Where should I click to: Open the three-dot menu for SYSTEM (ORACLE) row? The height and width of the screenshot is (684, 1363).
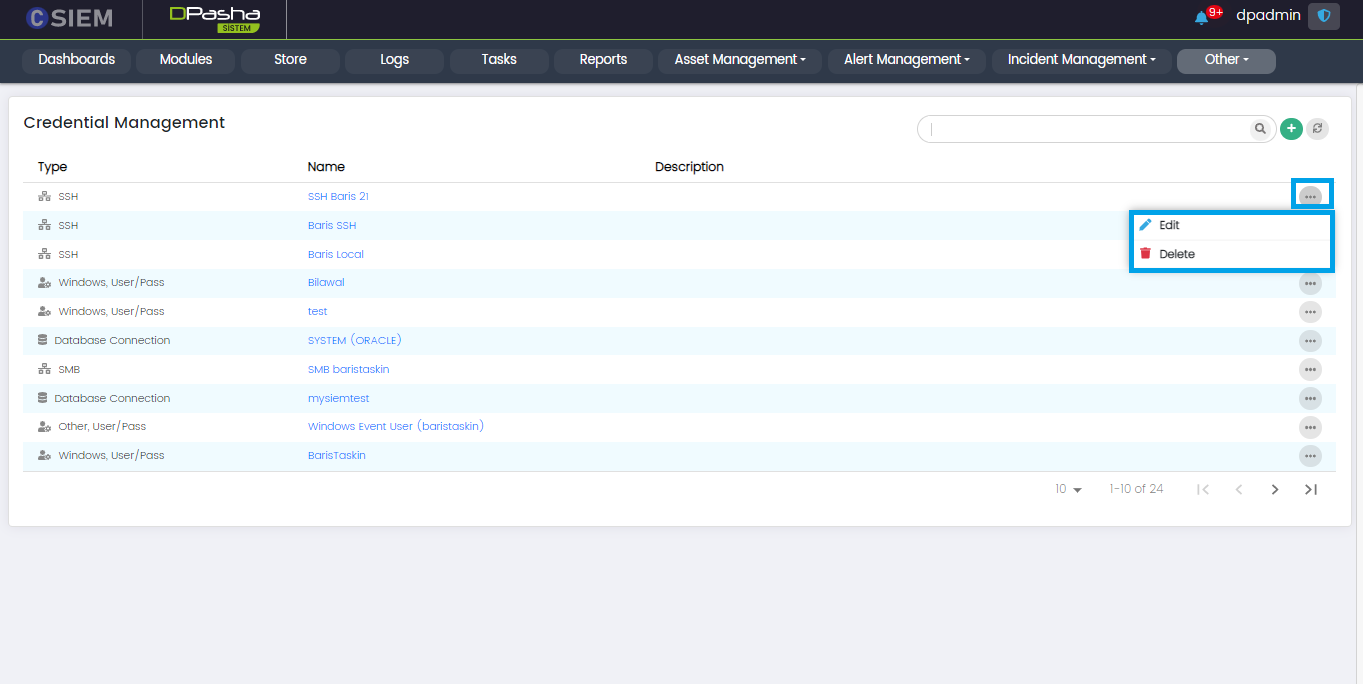(x=1310, y=341)
